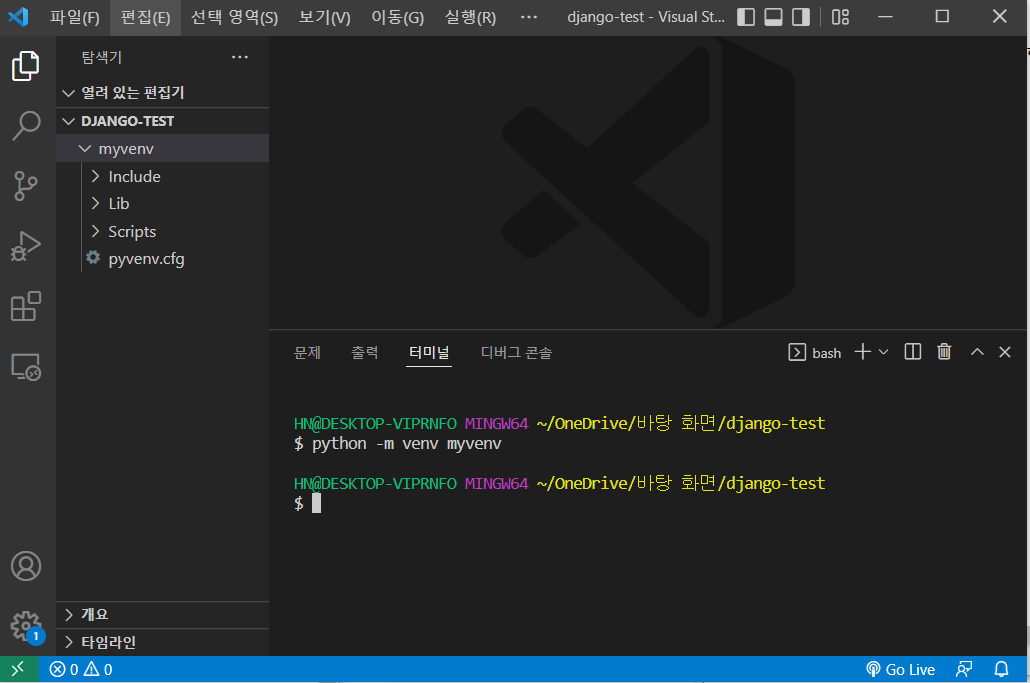
Task: Open Explorer more actions ellipsis
Action: pyautogui.click(x=240, y=57)
